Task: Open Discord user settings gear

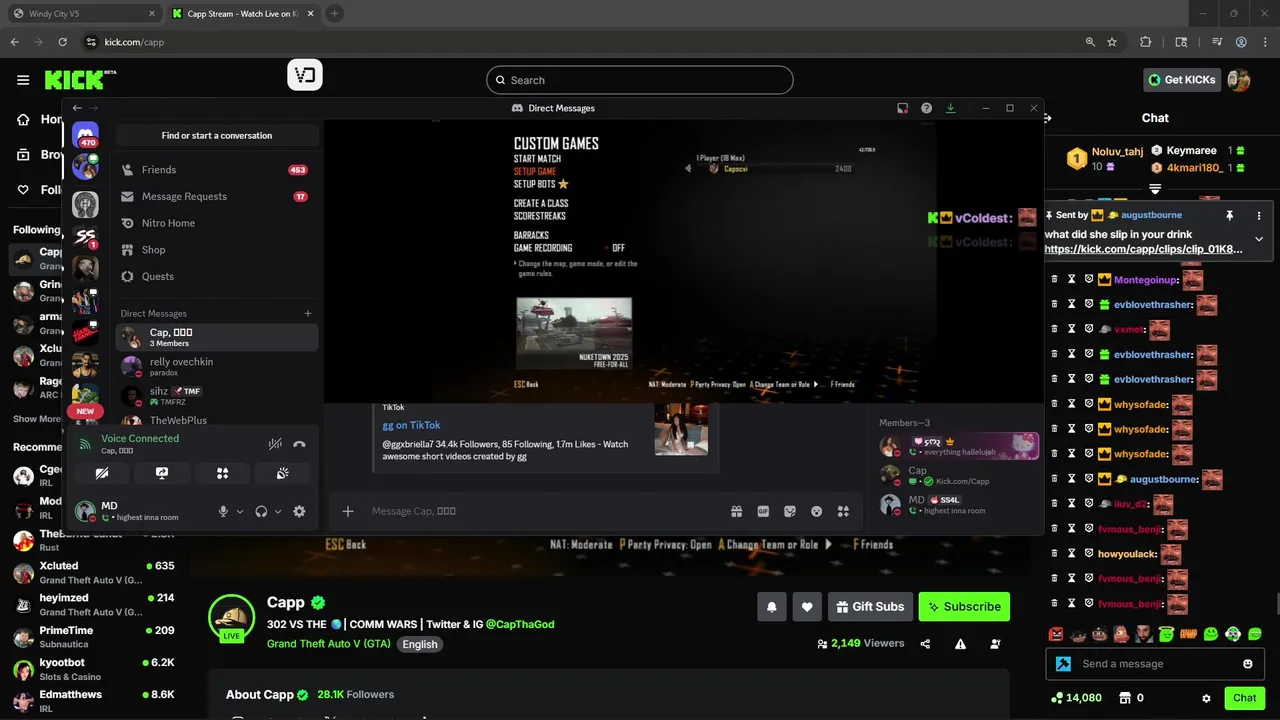Action: [299, 511]
